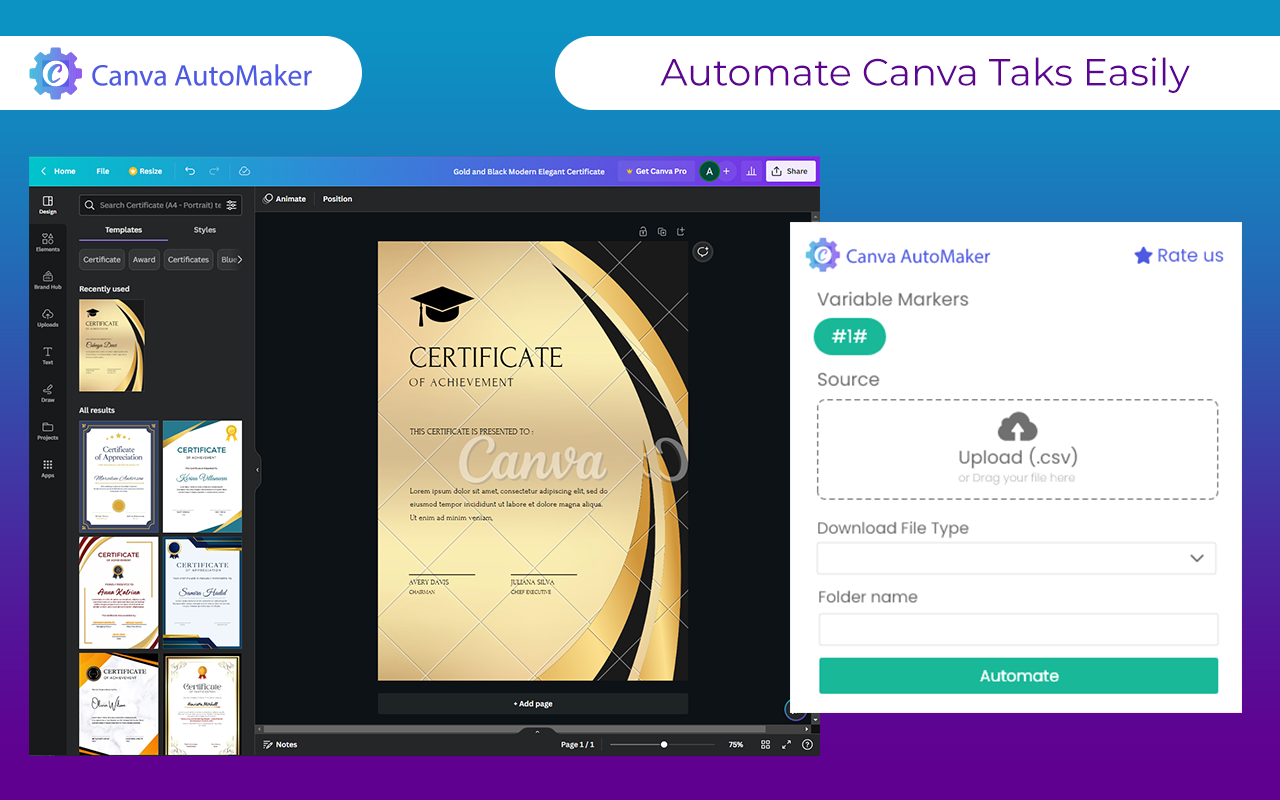This screenshot has height=800, width=1280.
Task: Expand the page thumbnails strip chevron
Action: pos(537,732)
